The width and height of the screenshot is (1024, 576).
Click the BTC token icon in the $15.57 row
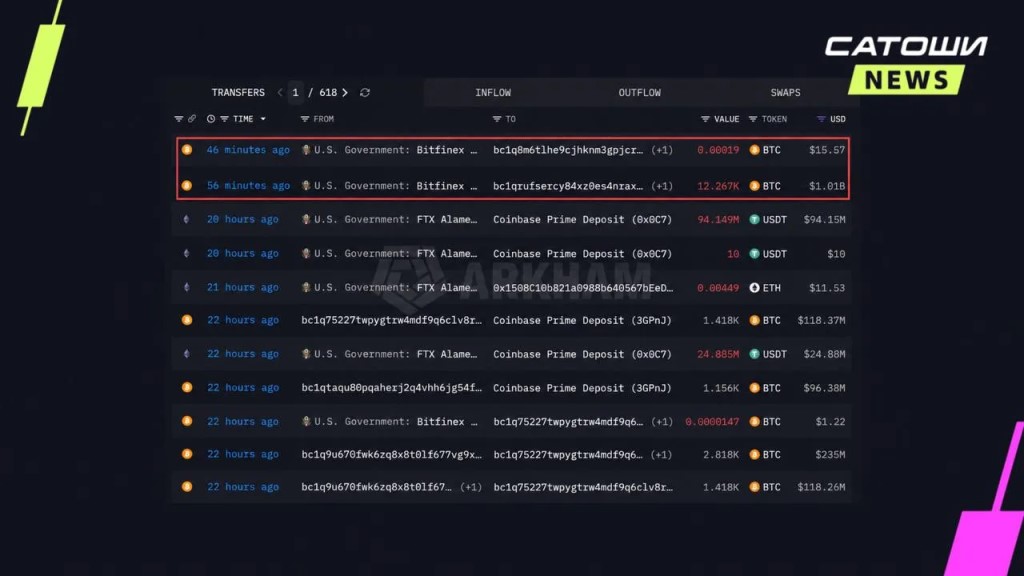754,150
